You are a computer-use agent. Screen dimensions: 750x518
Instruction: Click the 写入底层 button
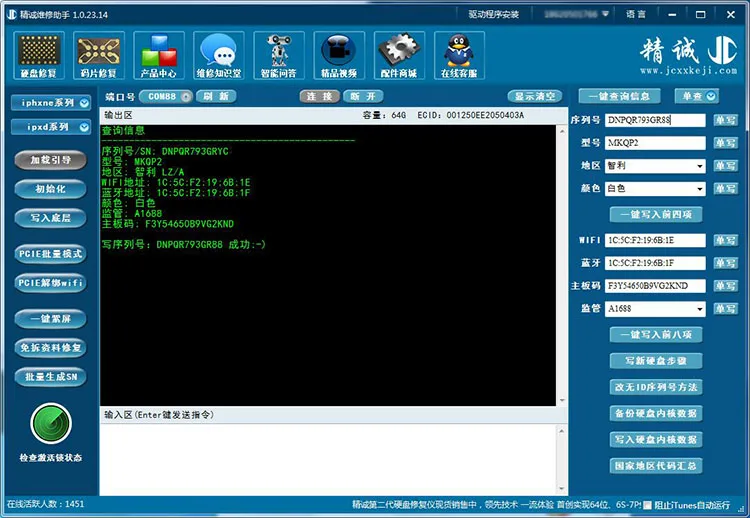coord(51,218)
